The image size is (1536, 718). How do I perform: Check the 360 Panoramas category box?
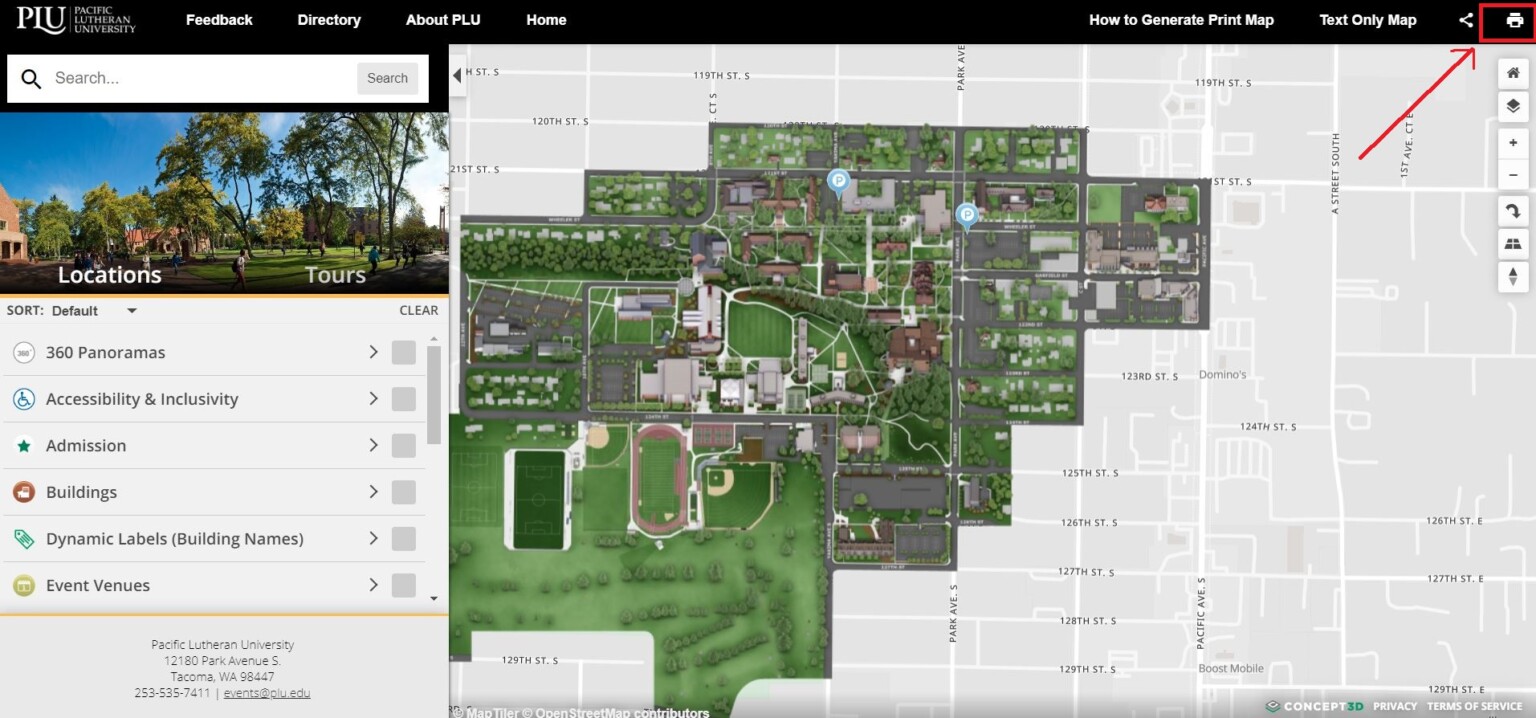click(404, 352)
